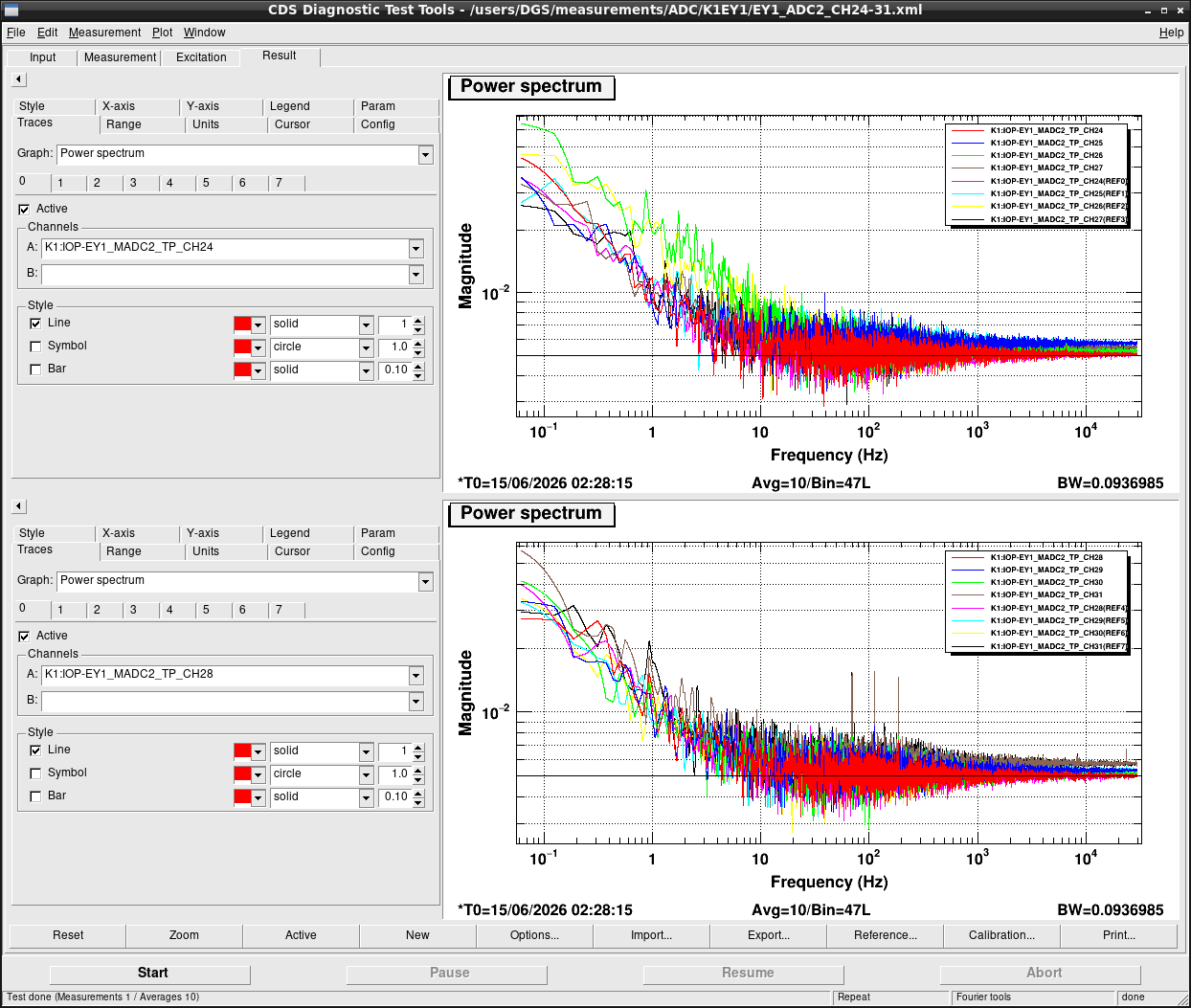Enable the Bar checkbox in the lower Style group

35,796
